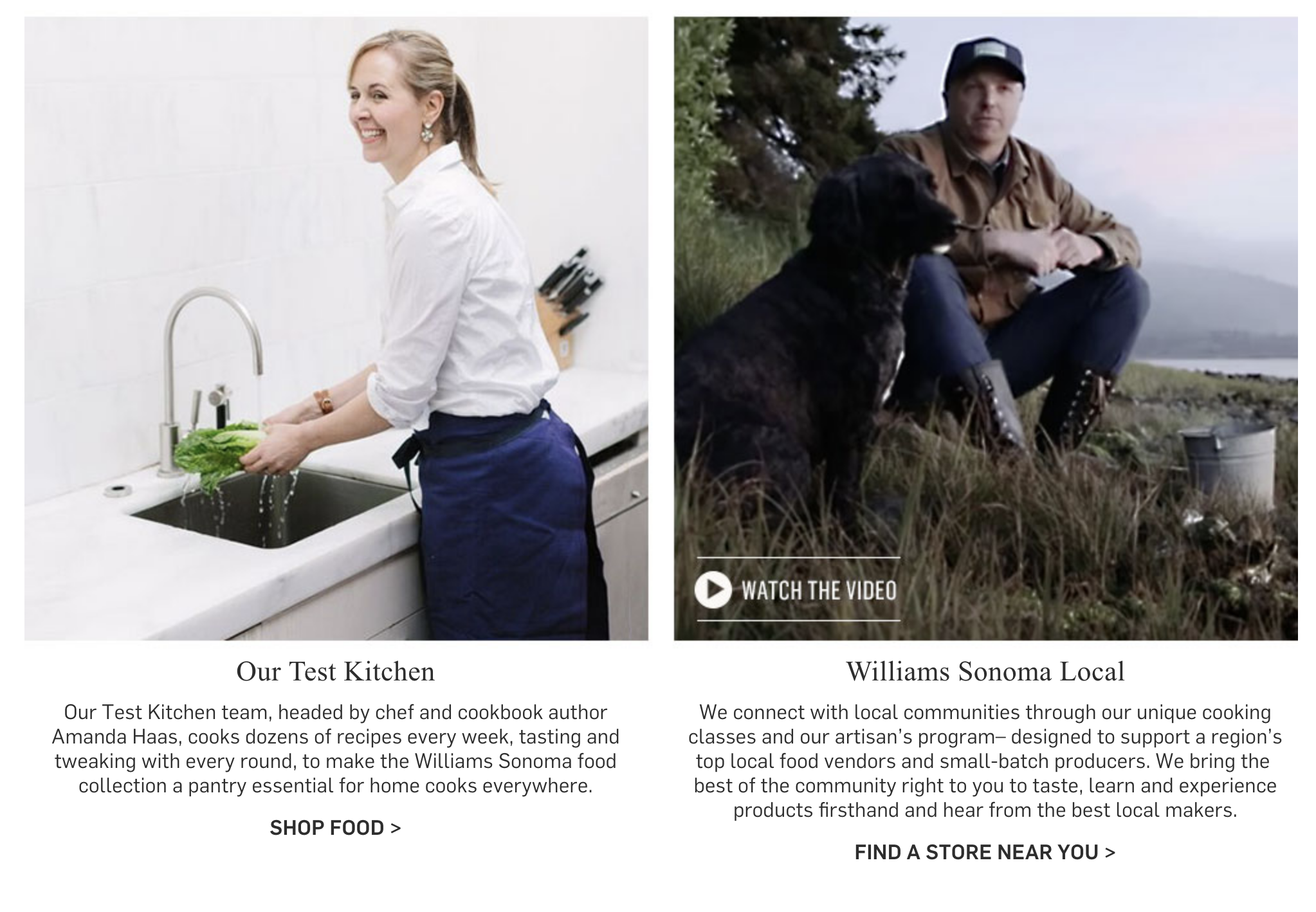Click the arrow after FIND A STORE NEAR YOU
This screenshot has width=1316, height=912.
(1110, 853)
